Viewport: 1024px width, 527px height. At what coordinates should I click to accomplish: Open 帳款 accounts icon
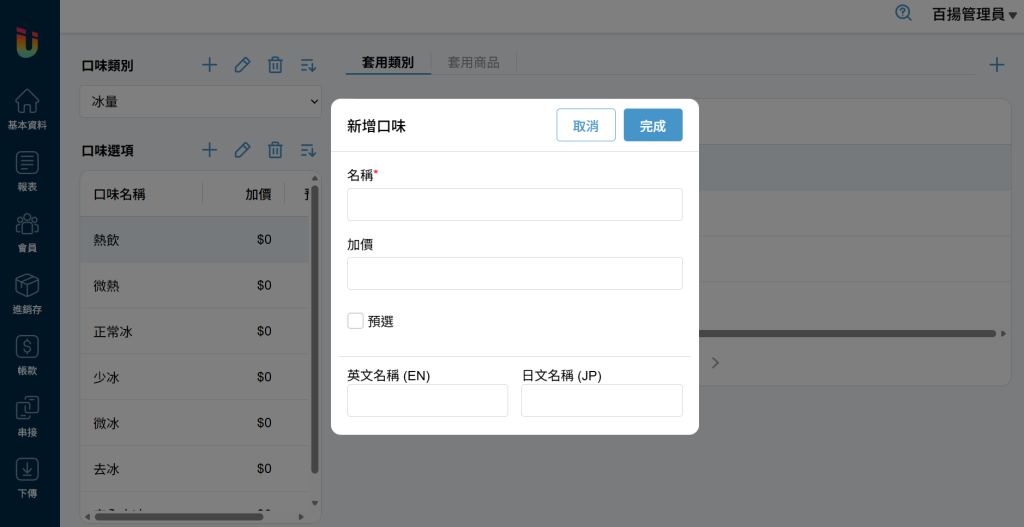coord(28,354)
